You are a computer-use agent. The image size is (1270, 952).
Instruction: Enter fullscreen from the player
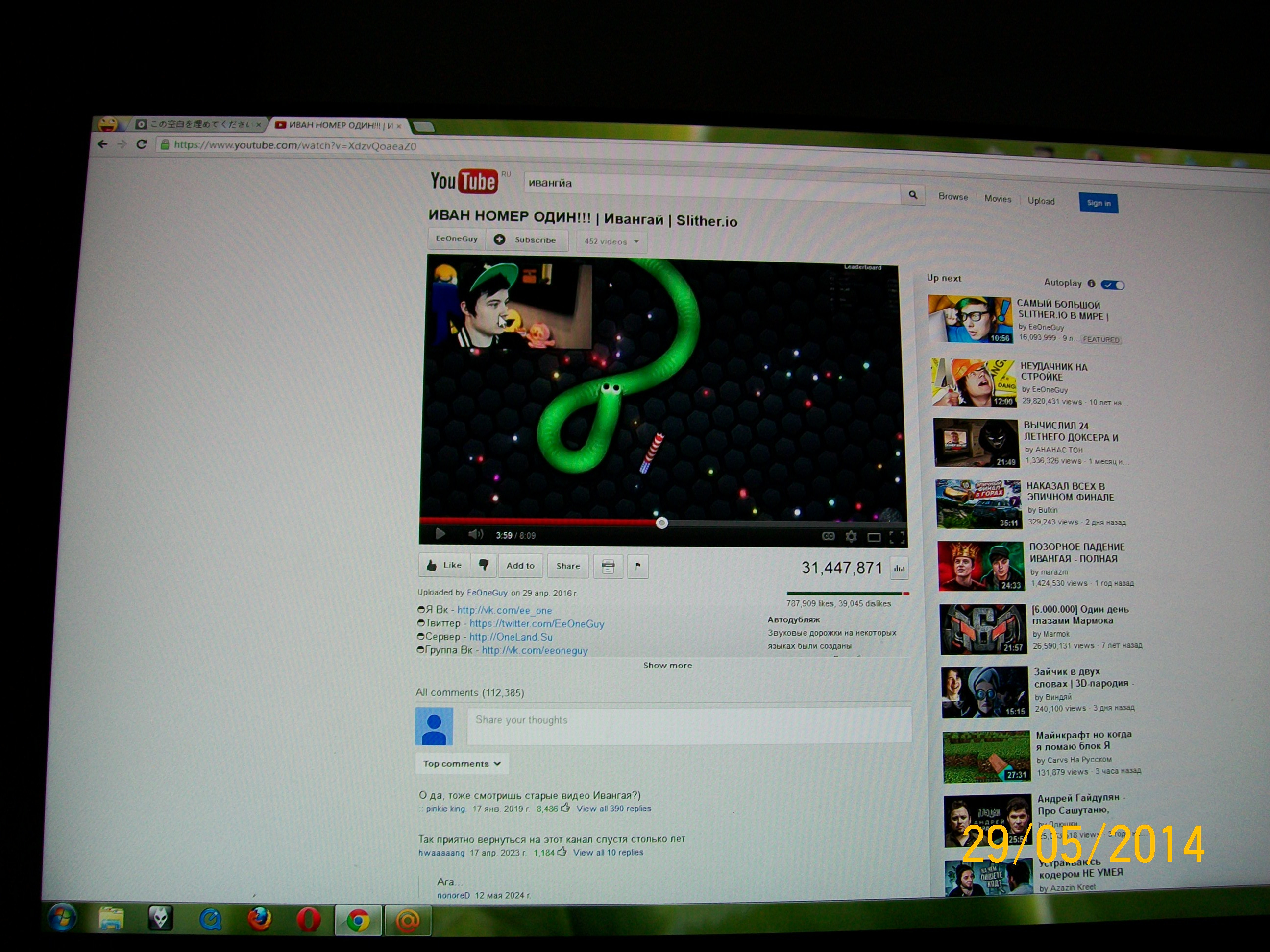tap(897, 537)
